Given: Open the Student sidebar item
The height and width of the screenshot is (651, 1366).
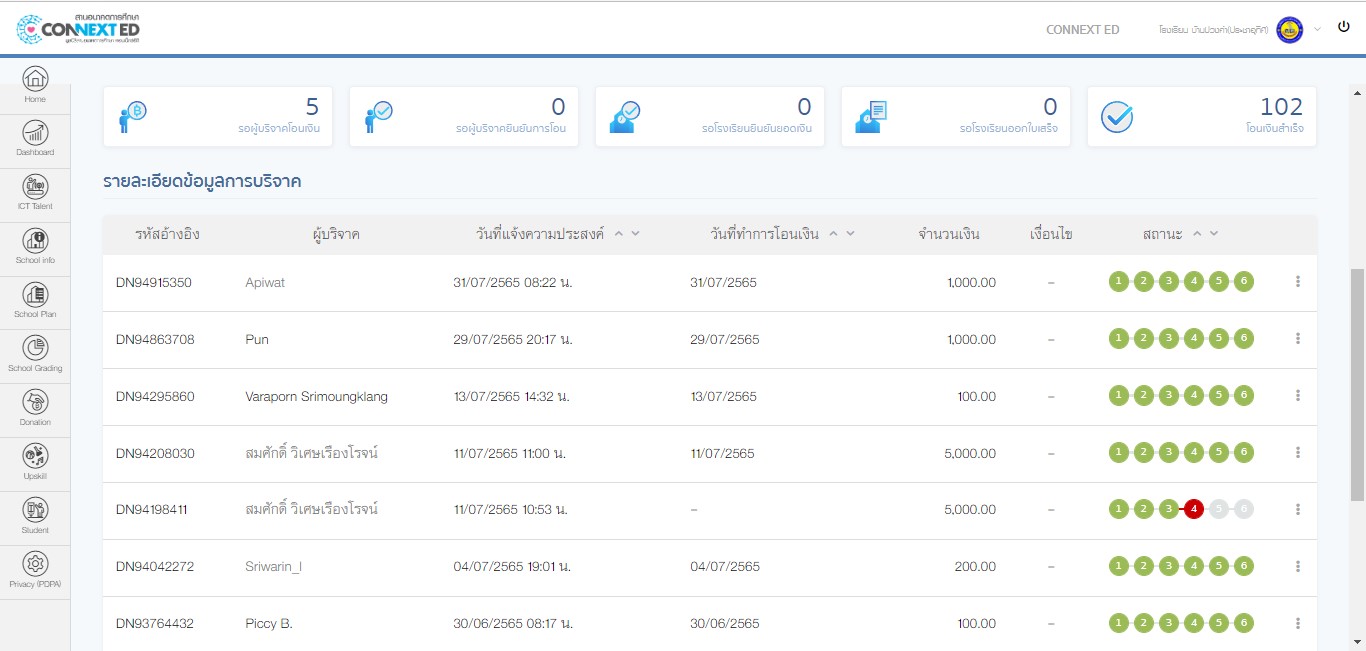Looking at the screenshot, I should pos(35,516).
